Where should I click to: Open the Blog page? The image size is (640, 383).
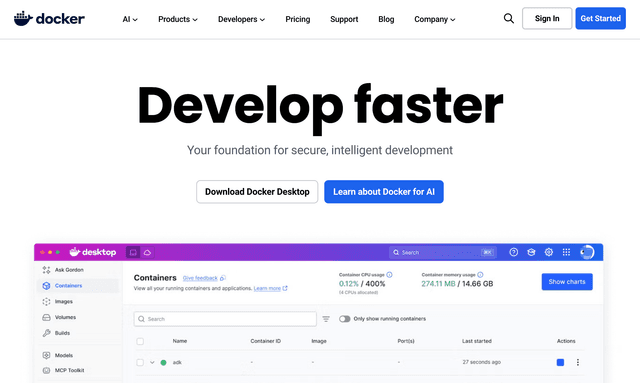pyautogui.click(x=386, y=19)
